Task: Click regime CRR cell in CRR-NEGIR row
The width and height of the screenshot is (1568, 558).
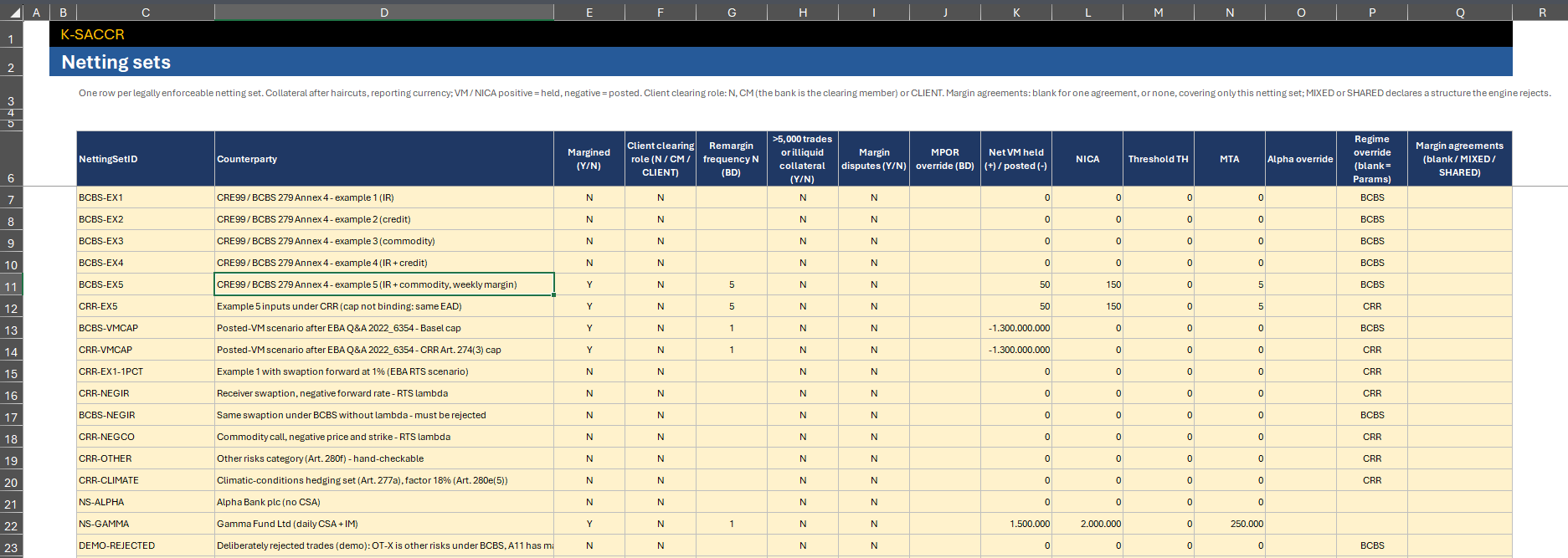Action: click(1372, 393)
